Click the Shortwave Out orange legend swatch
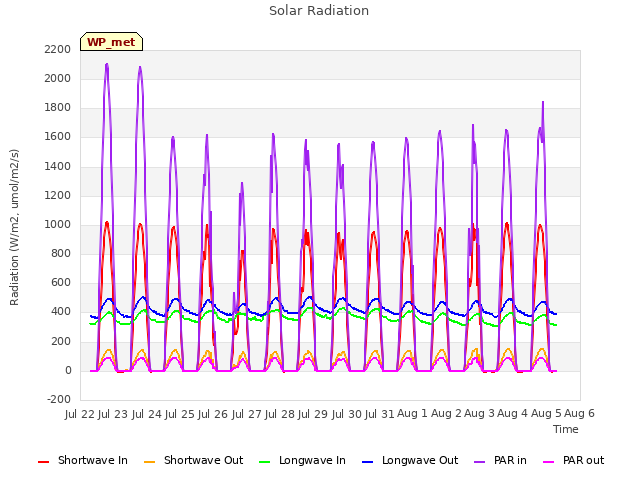 tap(150, 462)
